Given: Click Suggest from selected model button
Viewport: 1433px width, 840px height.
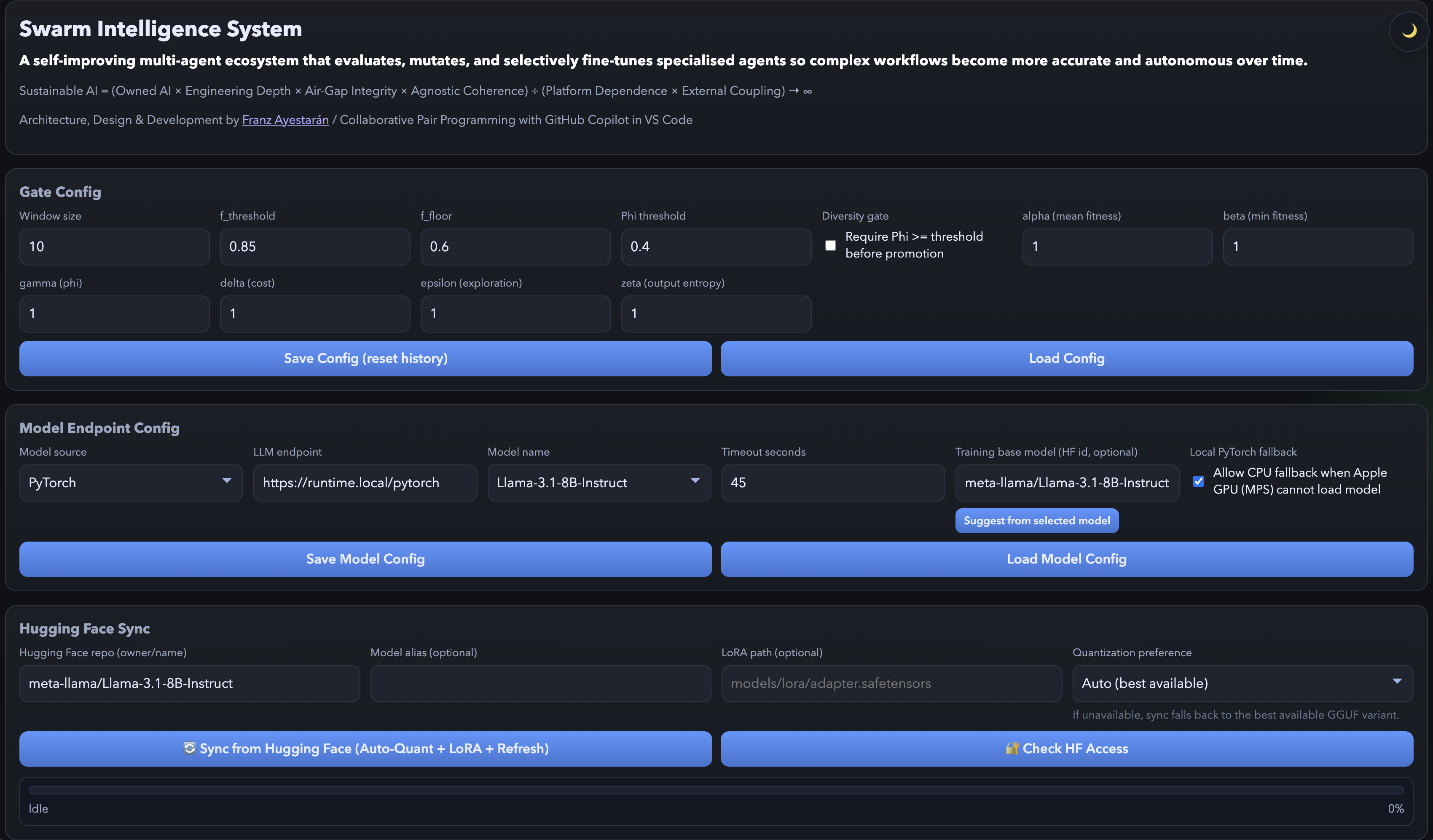Looking at the screenshot, I should click(1037, 521).
